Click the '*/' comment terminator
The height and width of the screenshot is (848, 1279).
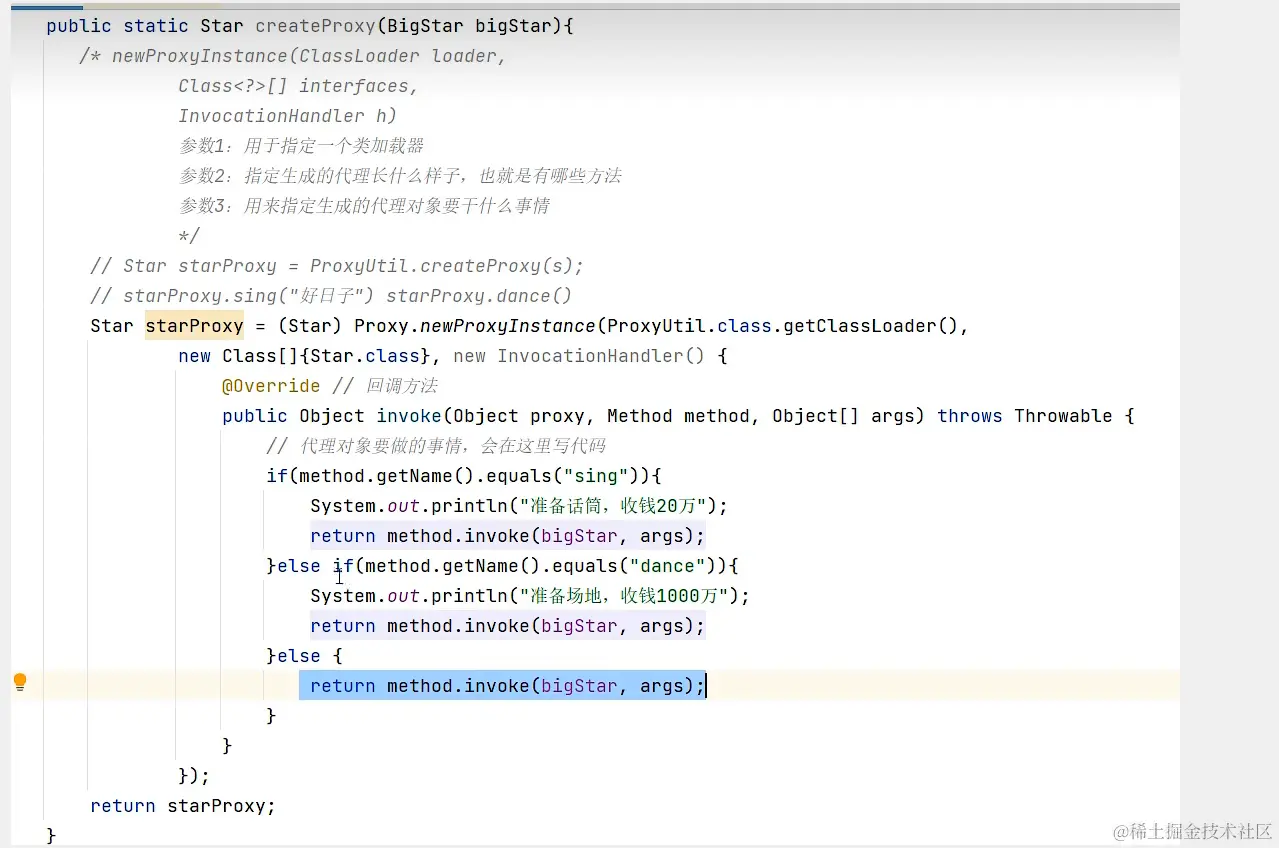[x=189, y=236]
